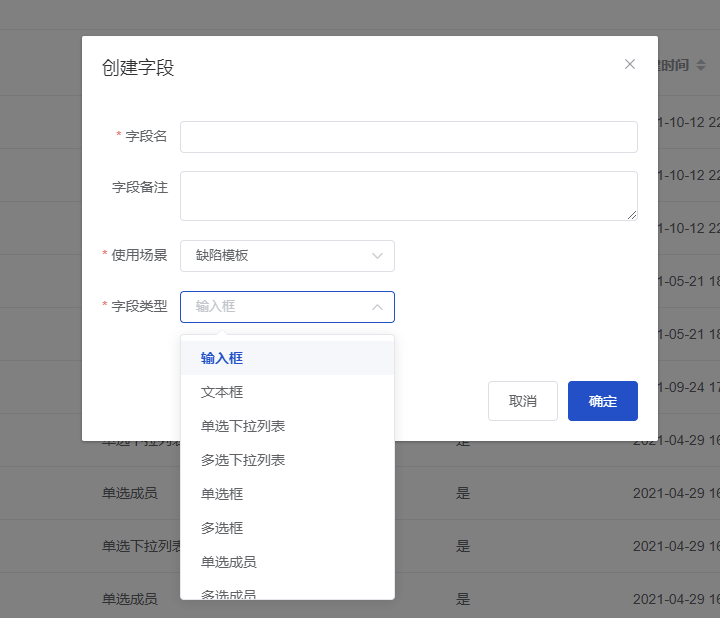Choose 文本框 in the dropdown list

tap(222, 392)
